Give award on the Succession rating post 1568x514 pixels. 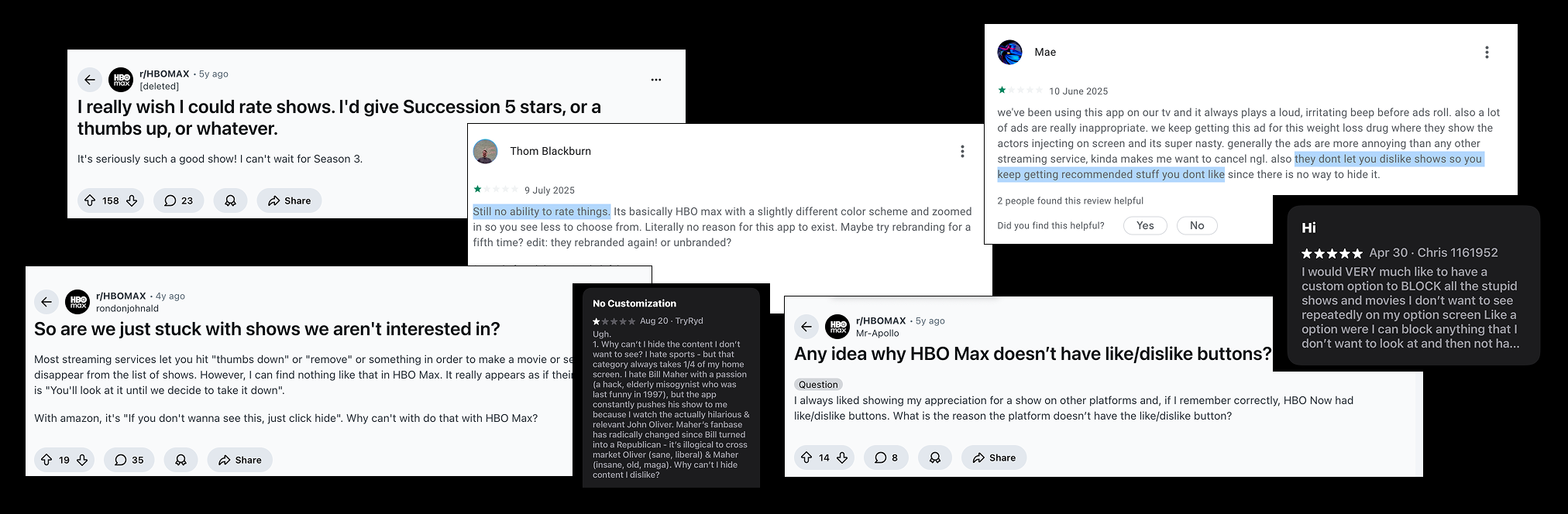coord(230,200)
